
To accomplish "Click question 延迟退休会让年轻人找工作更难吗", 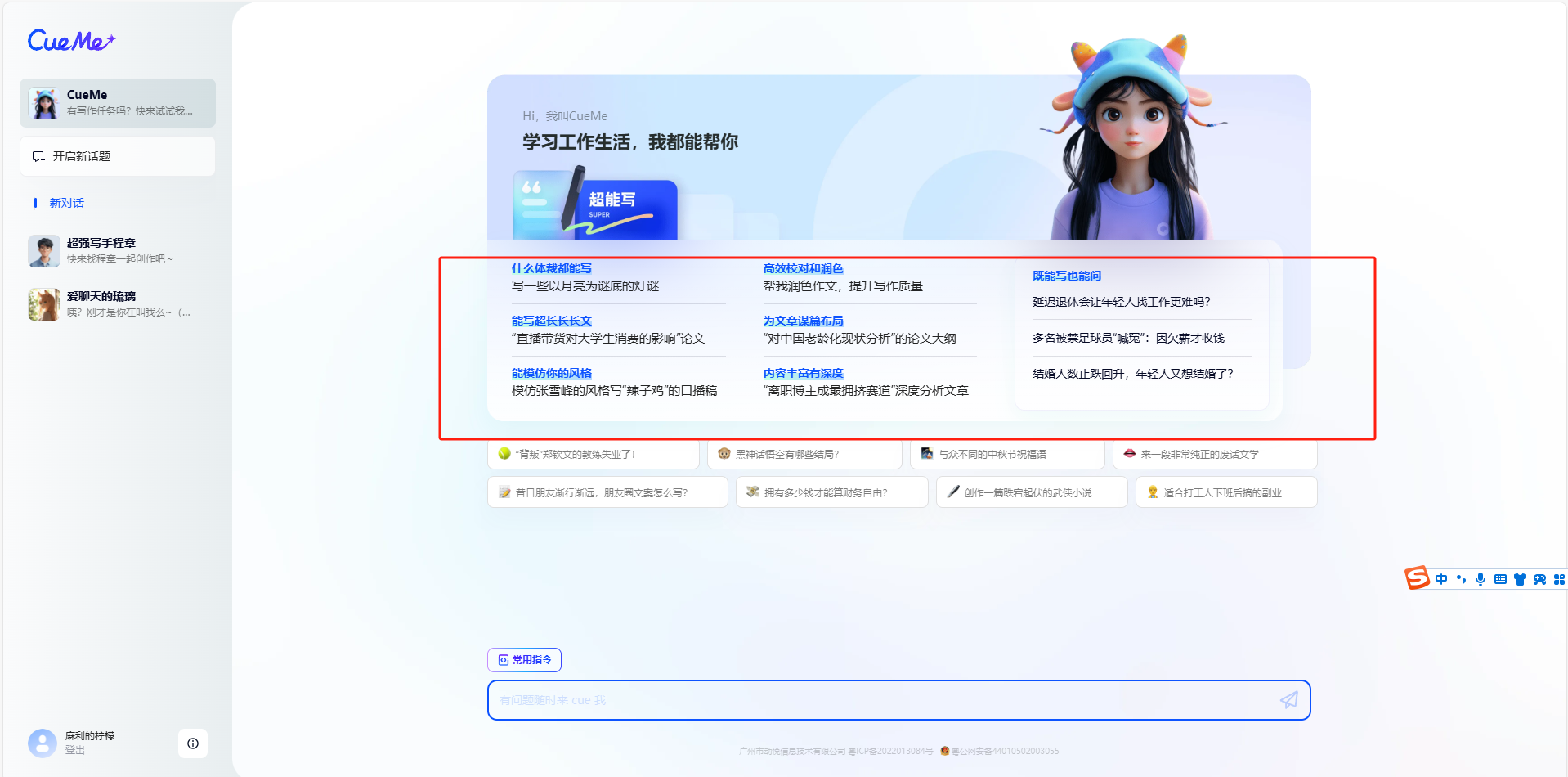I will (x=1122, y=302).
